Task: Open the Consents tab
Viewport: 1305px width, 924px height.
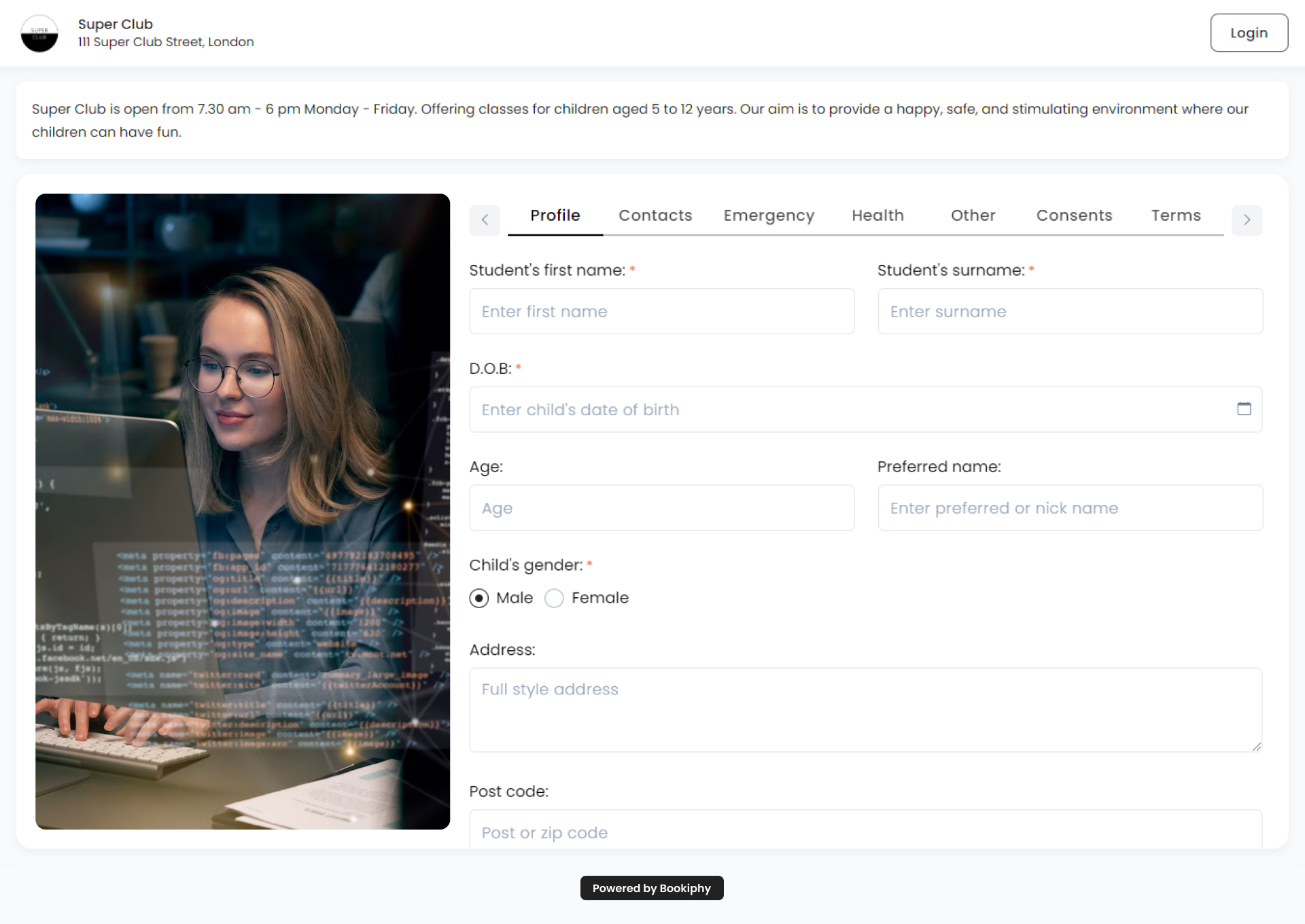Action: click(x=1074, y=215)
